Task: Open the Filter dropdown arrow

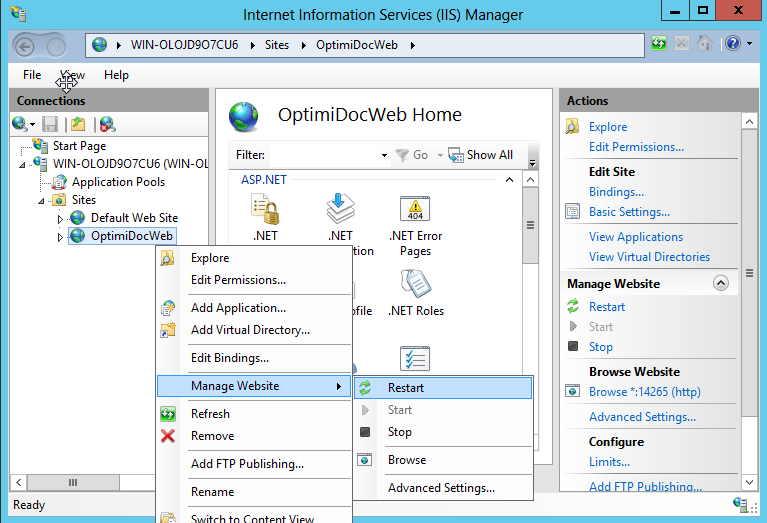Action: [x=384, y=156]
